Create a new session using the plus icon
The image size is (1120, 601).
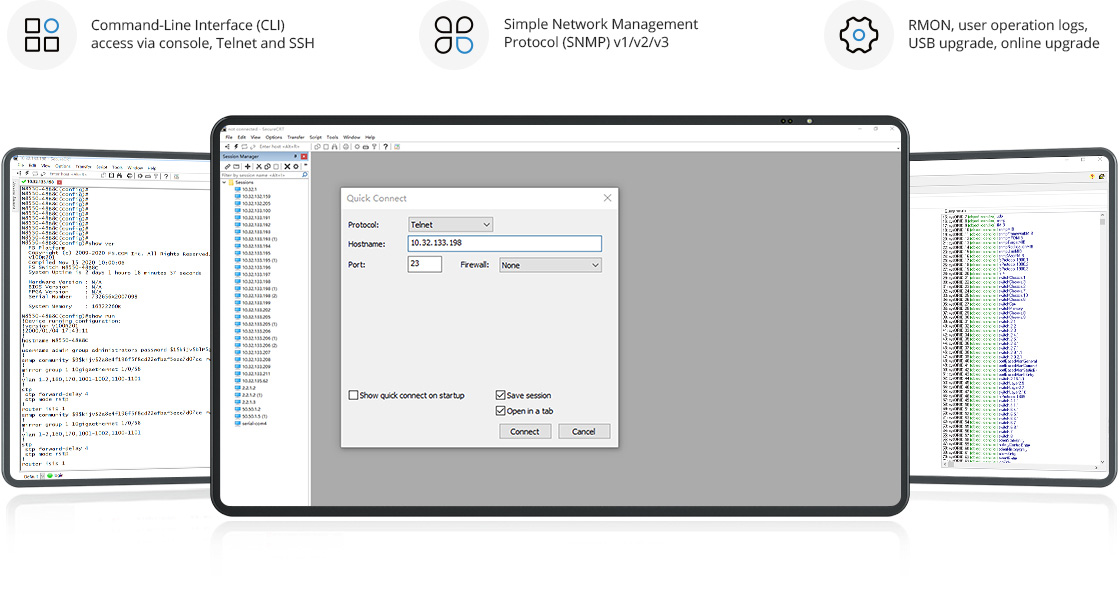click(247, 167)
